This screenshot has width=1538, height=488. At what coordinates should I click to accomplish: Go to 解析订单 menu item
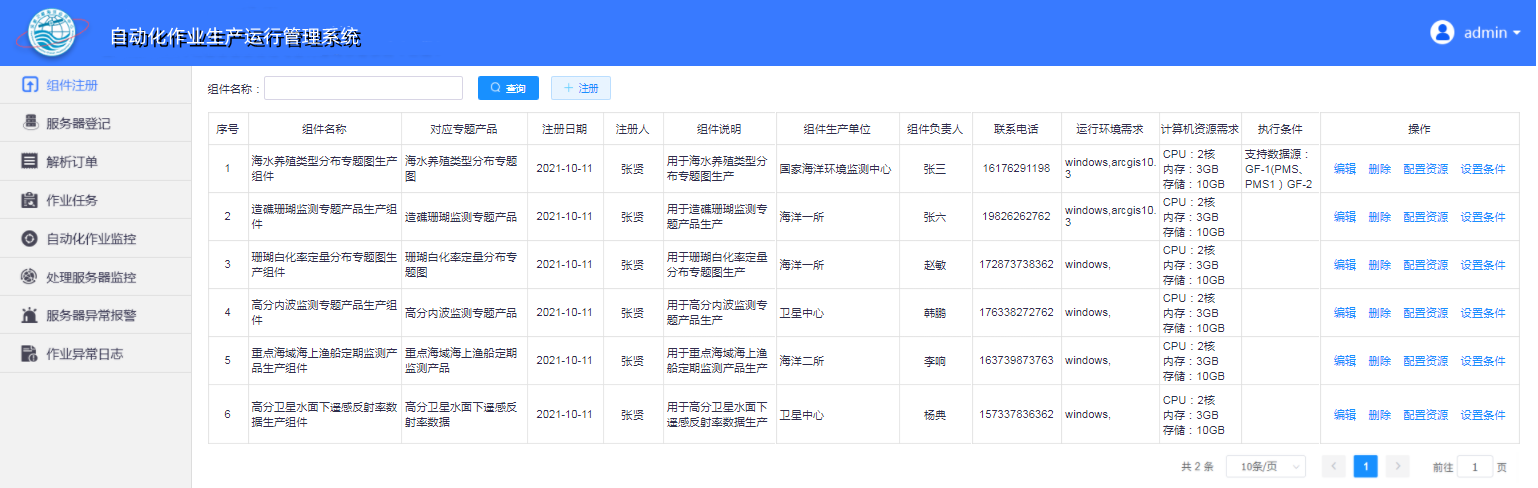pyautogui.click(x=96, y=161)
